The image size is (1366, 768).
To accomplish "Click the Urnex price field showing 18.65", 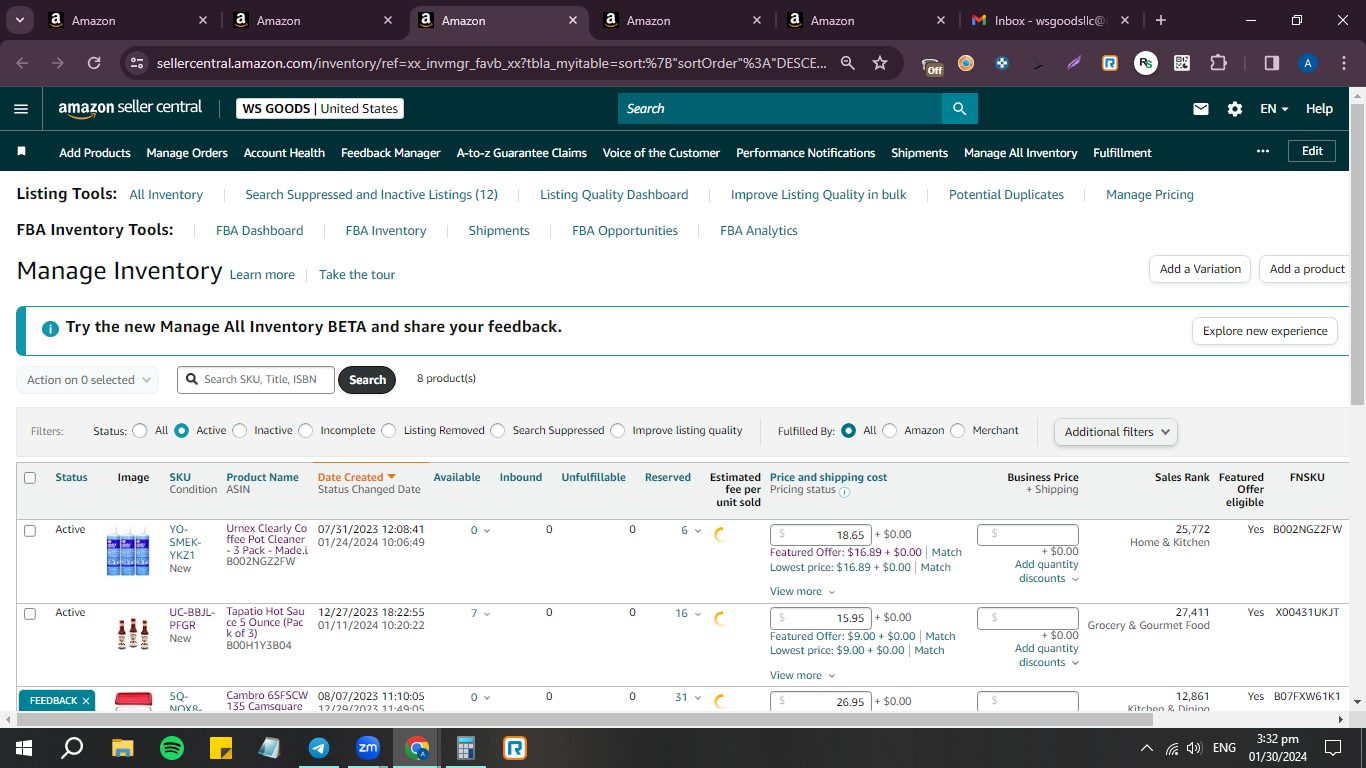I will point(821,535).
